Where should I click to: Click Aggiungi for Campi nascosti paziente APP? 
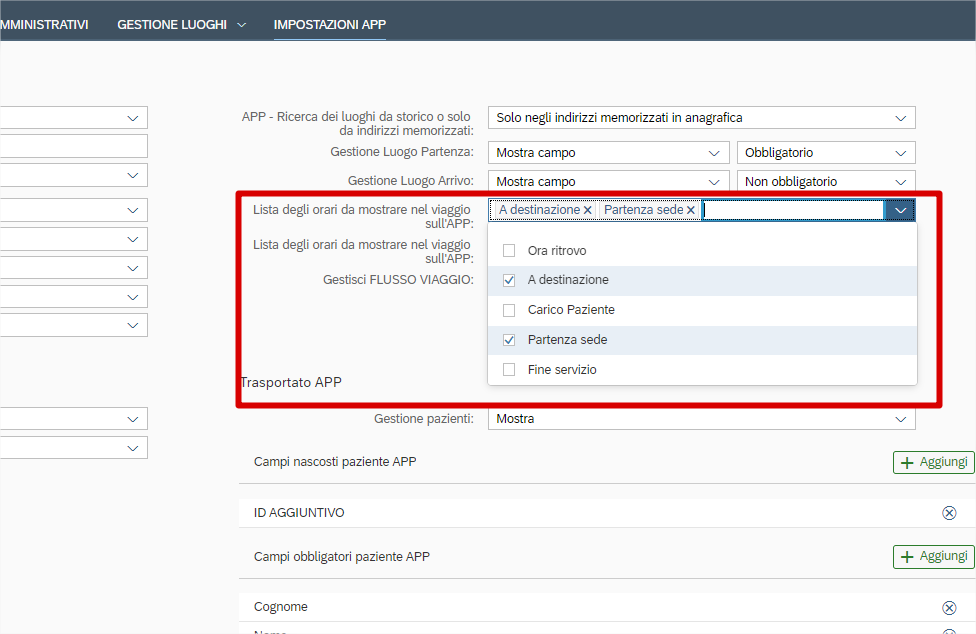pyautogui.click(x=933, y=462)
